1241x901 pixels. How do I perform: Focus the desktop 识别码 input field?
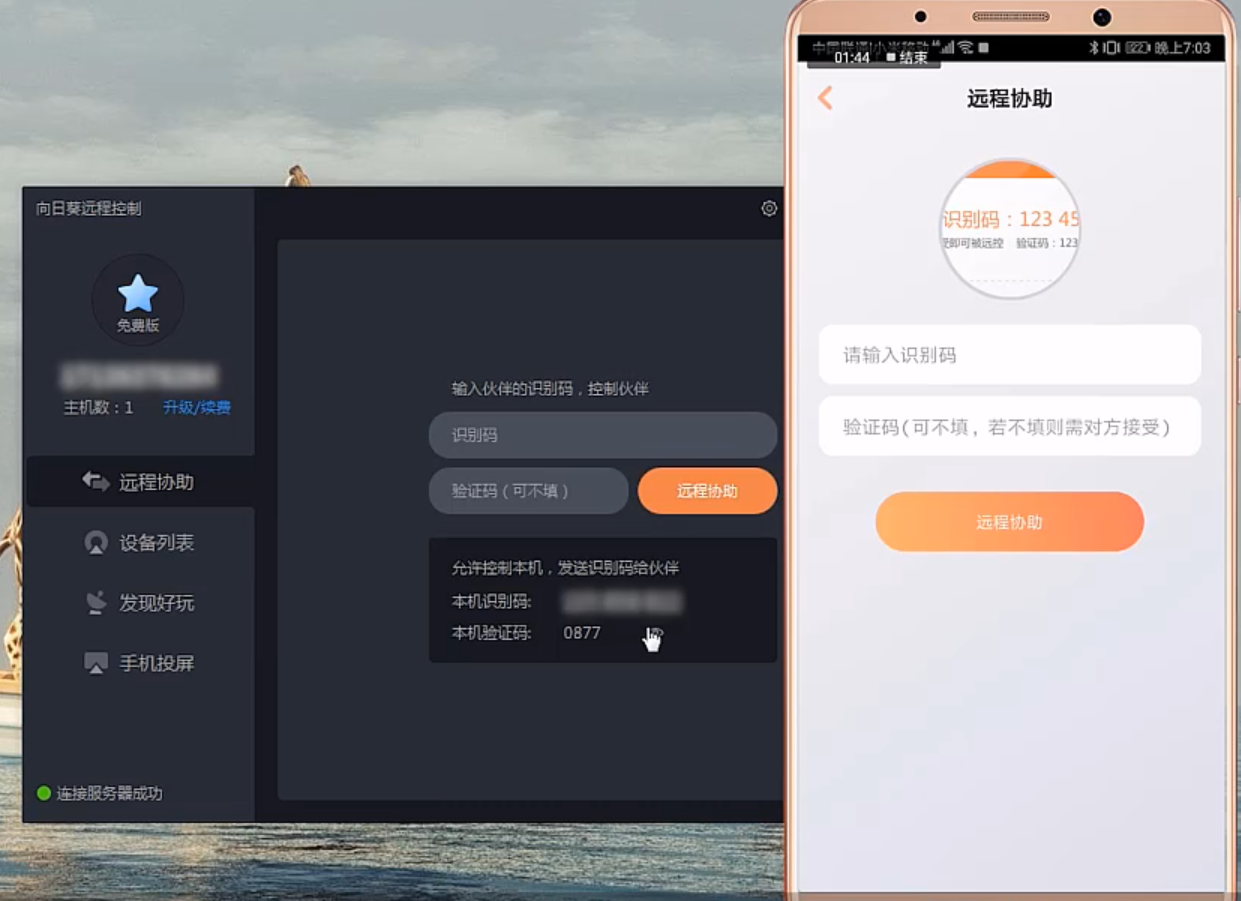click(x=602, y=435)
